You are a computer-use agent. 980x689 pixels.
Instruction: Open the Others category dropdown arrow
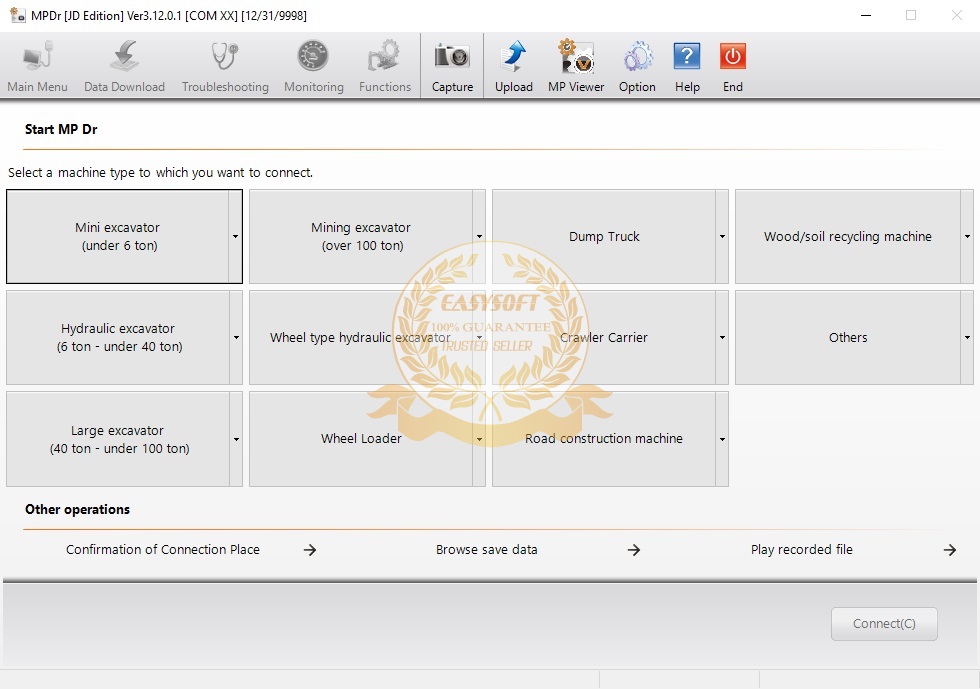click(x=967, y=338)
